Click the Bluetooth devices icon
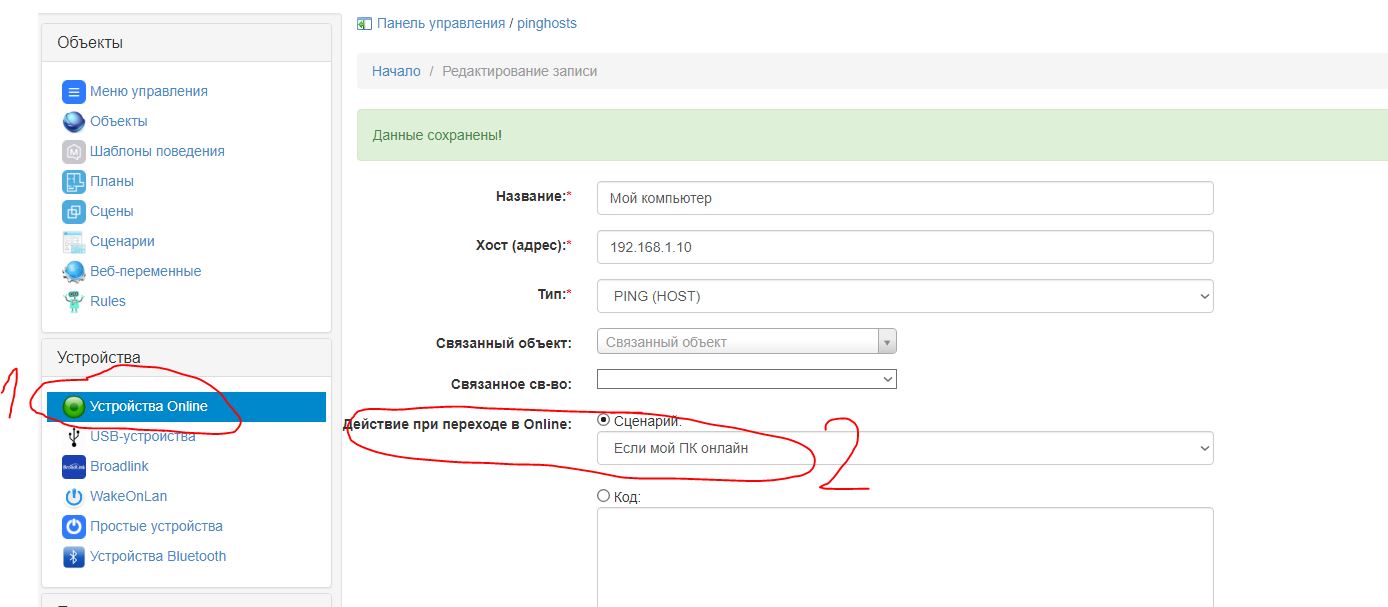 click(73, 557)
